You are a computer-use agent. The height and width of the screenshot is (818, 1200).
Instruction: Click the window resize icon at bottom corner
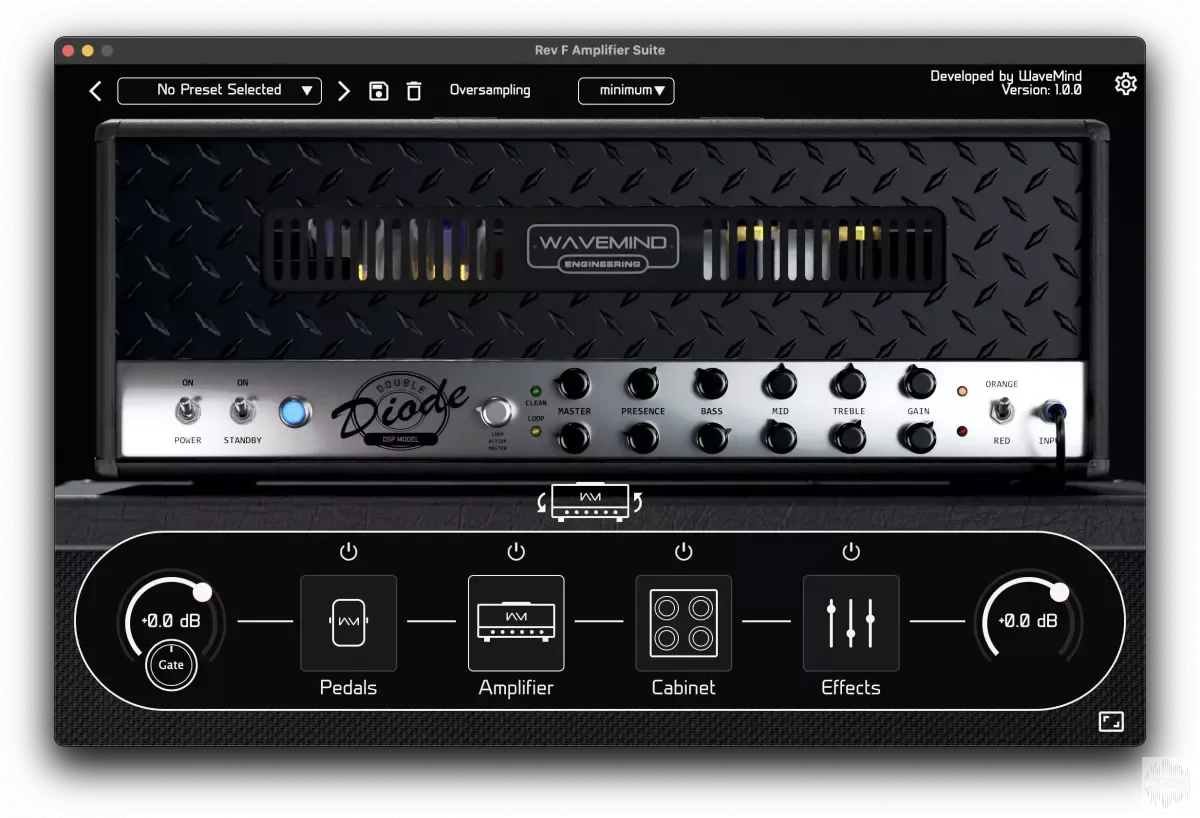point(1111,722)
